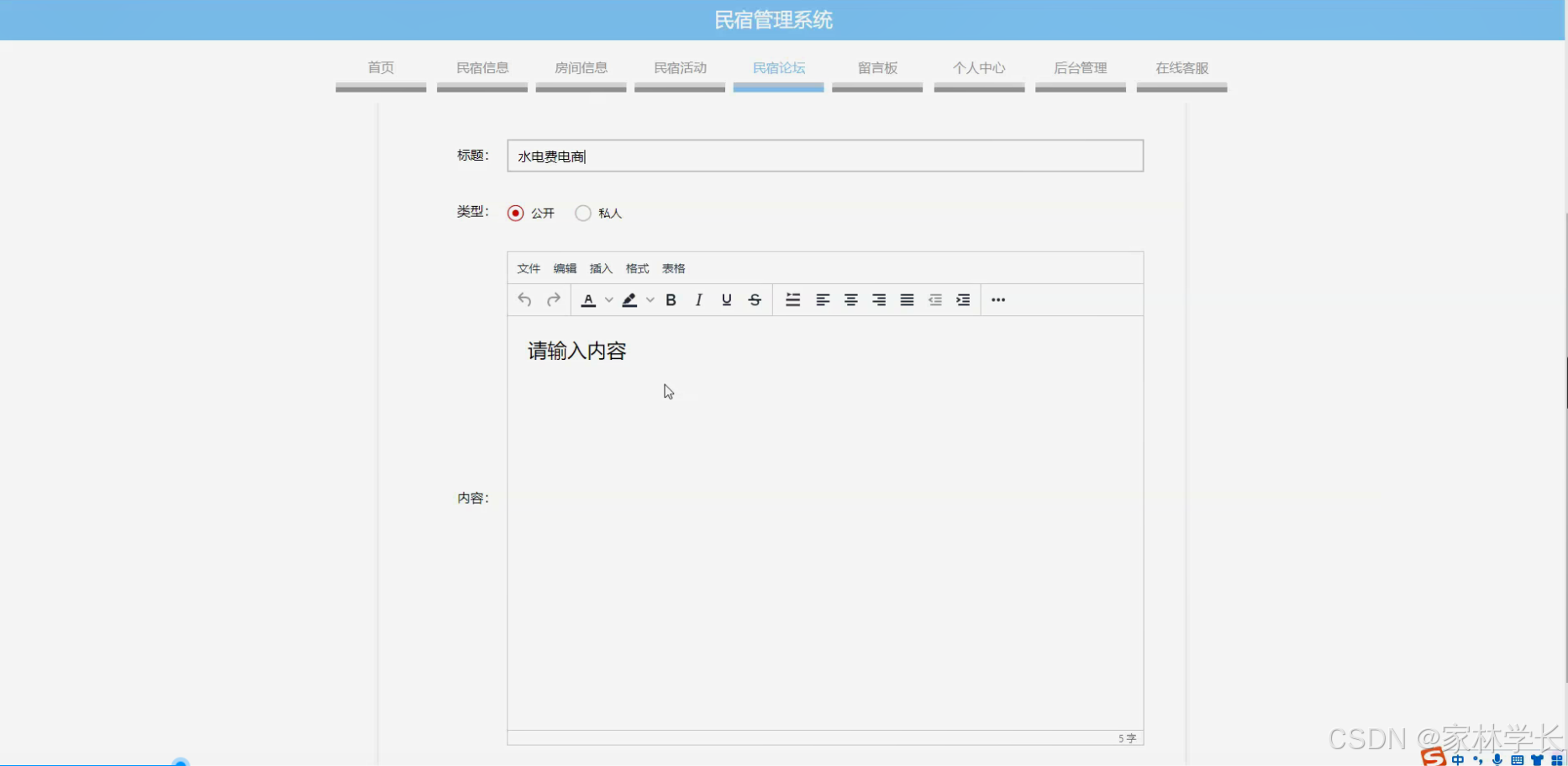Open the highlight color dropdown arrow
1568x766 pixels.
650,299
